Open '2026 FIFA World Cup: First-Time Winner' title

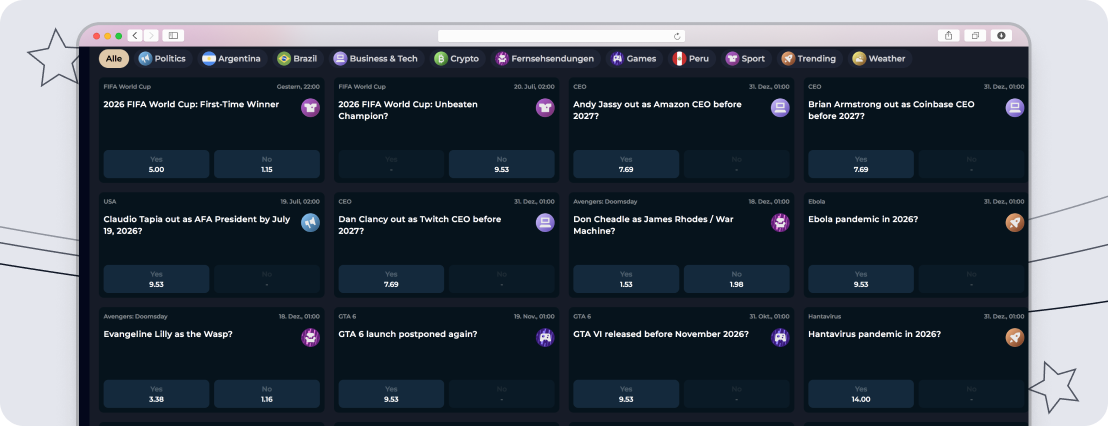point(191,105)
